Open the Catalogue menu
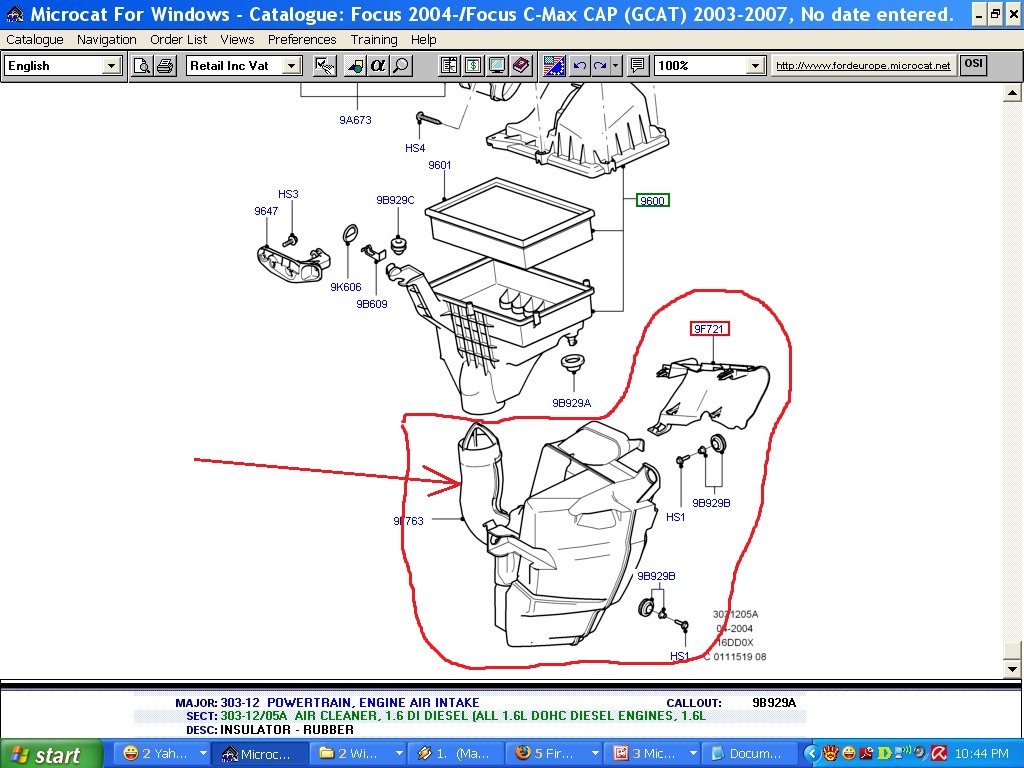1024x768 pixels. (35, 40)
